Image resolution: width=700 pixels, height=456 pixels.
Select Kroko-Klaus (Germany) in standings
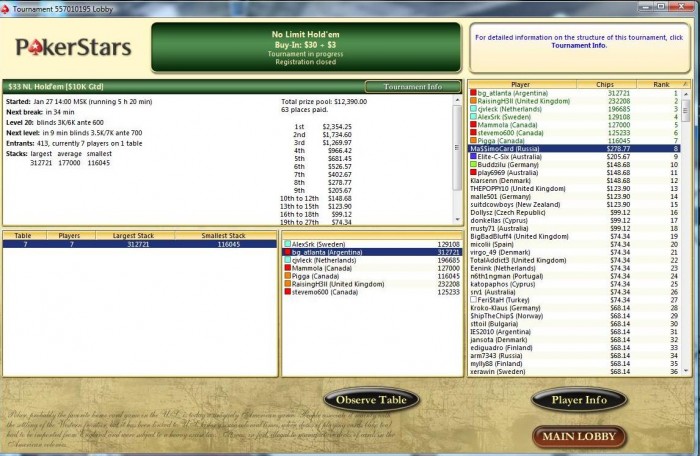pos(574,308)
